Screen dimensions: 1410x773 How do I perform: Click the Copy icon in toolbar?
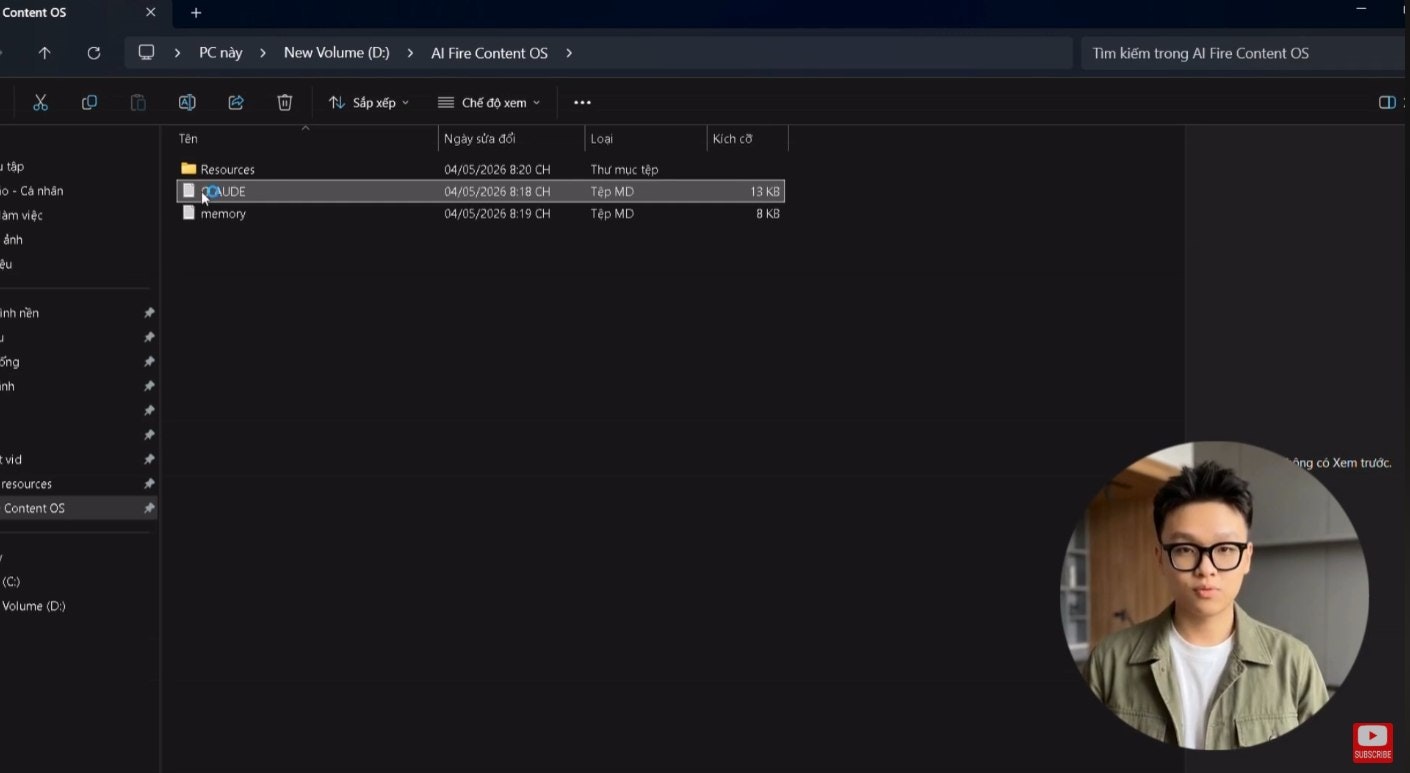click(89, 102)
